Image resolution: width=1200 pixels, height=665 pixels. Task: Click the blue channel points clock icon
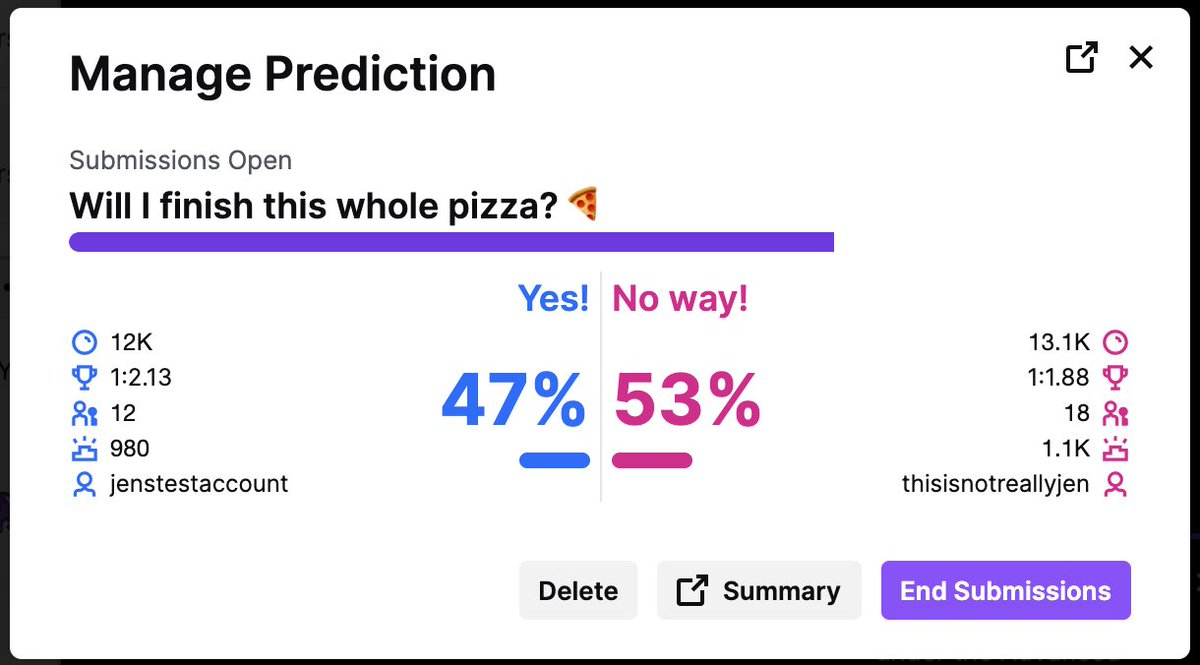[x=85, y=343]
